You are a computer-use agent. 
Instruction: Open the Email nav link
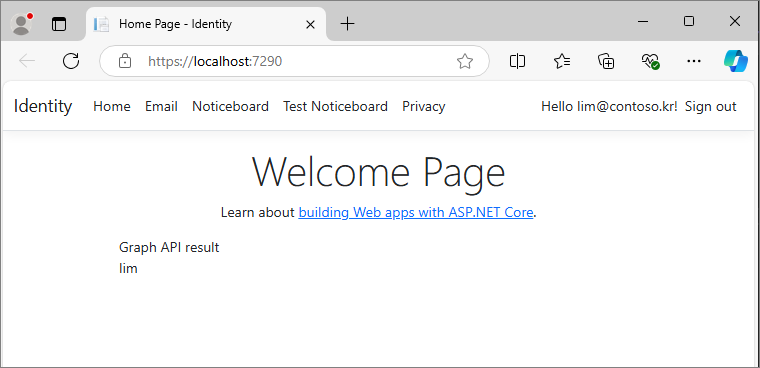161,106
